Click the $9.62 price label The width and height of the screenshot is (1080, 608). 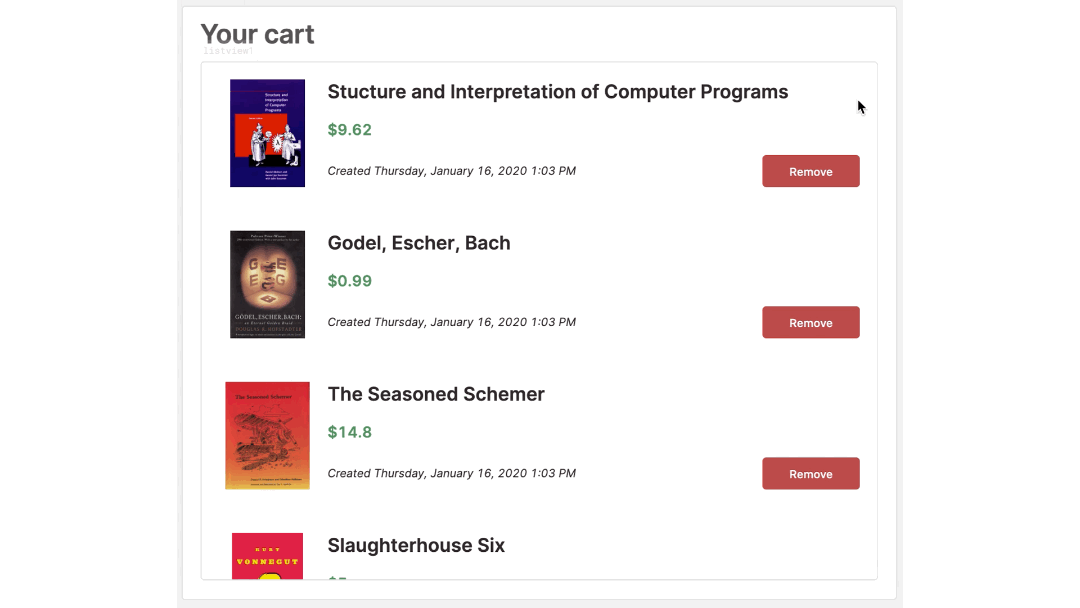pos(349,129)
